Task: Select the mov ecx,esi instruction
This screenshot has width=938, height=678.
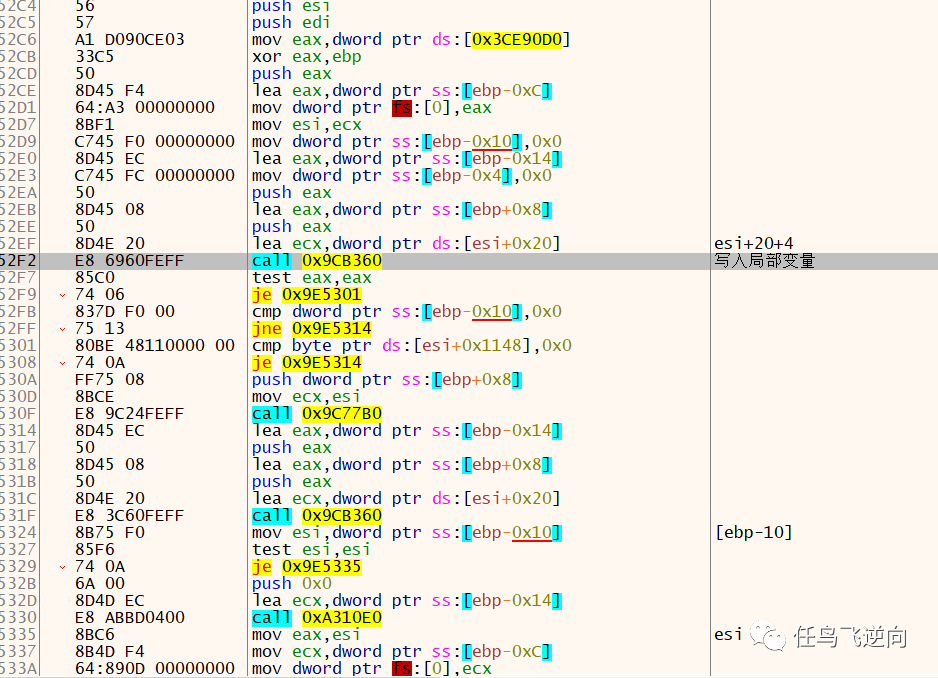Action: 306,397
